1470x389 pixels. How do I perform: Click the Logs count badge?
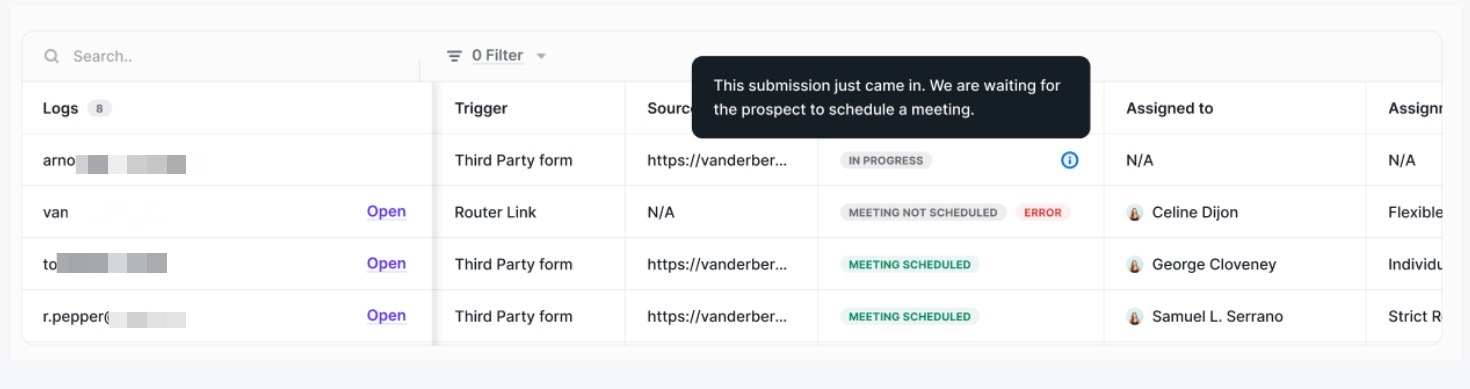99,109
